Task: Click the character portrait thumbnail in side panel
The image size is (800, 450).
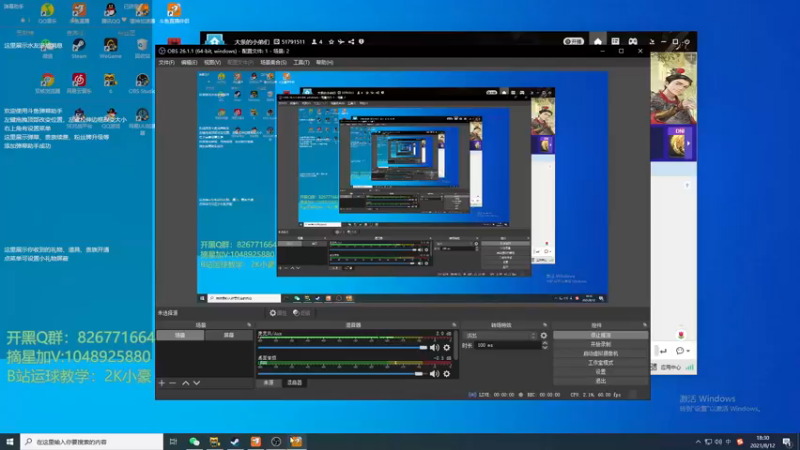Action: 673,88
